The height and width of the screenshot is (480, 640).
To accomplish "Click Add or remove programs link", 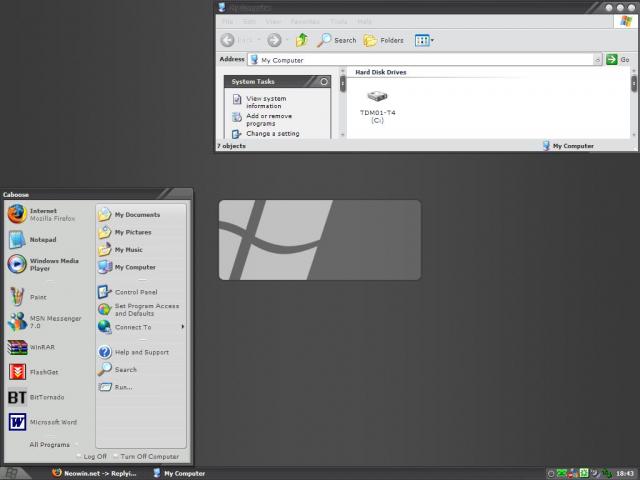I will [262, 120].
